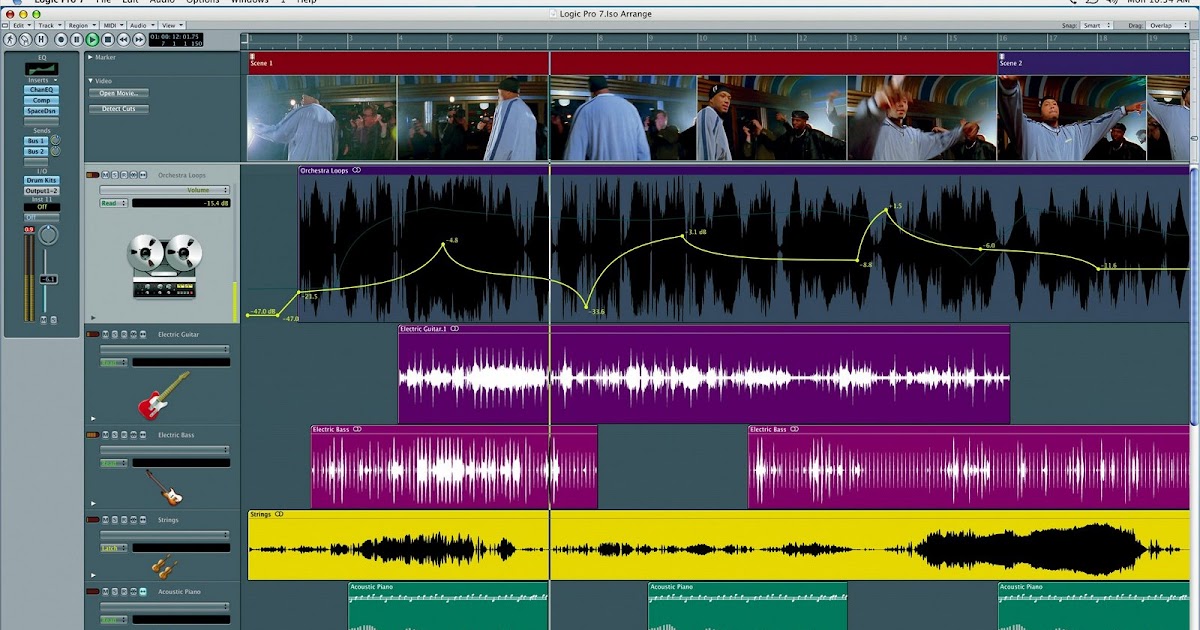Open the View local menu
Viewport: 1200px width, 630px height.
pos(172,25)
